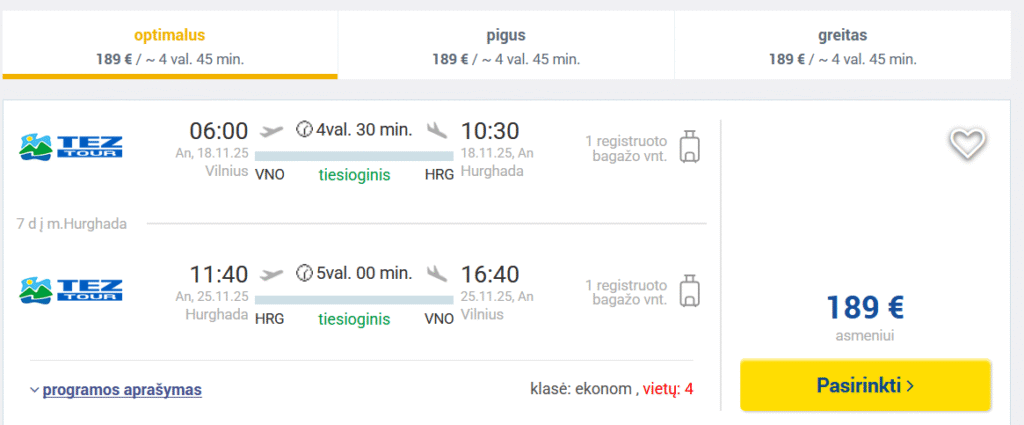
Task: Click the clock icon beside 5val. 00 min.
Action: (x=304, y=273)
